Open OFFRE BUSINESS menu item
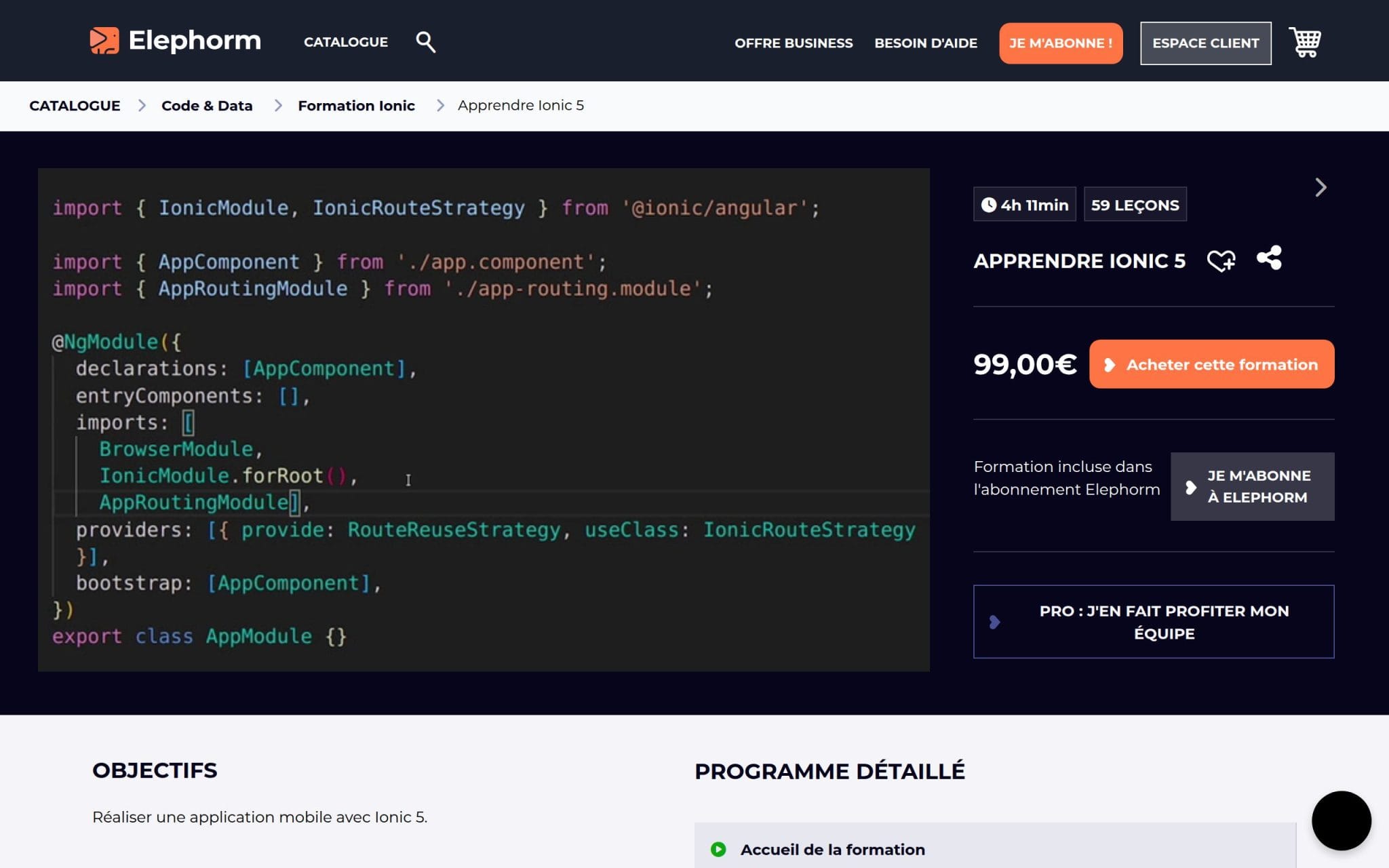 794,43
